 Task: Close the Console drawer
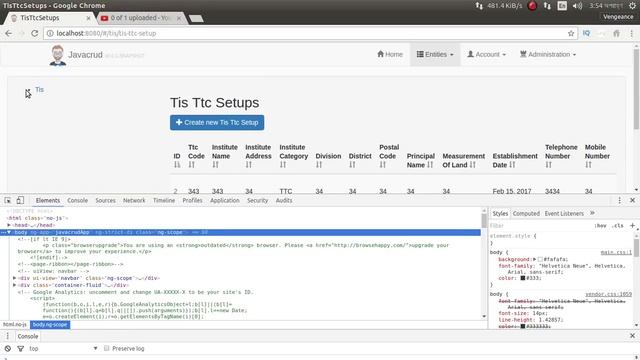click(x=632, y=336)
